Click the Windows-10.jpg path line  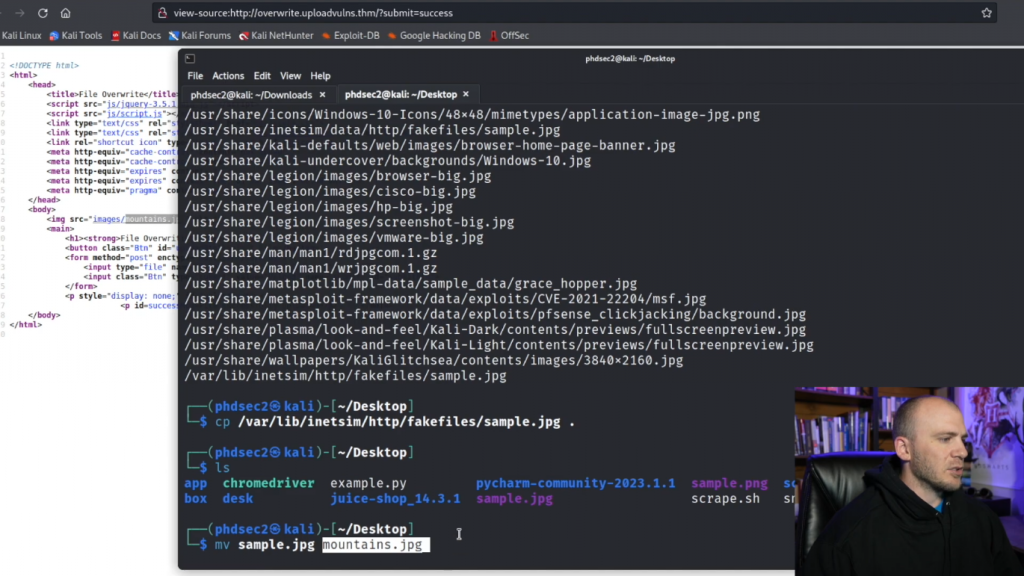(x=387, y=161)
